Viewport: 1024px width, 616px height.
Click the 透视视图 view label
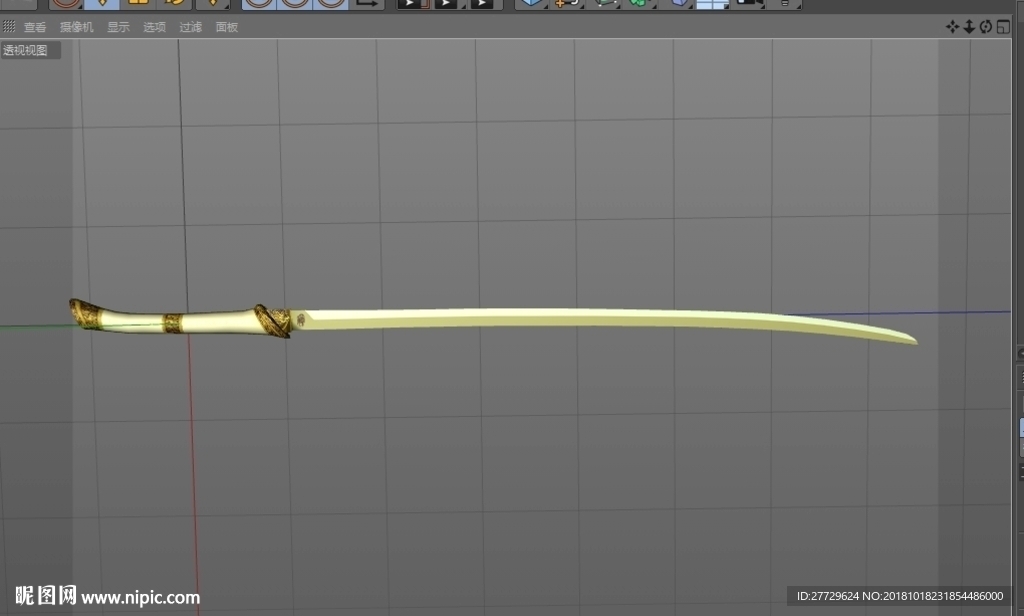click(x=25, y=50)
